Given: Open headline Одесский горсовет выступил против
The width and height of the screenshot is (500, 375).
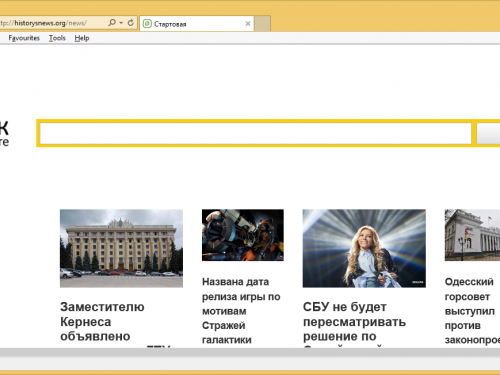Looking at the screenshot, I should click(x=472, y=311).
